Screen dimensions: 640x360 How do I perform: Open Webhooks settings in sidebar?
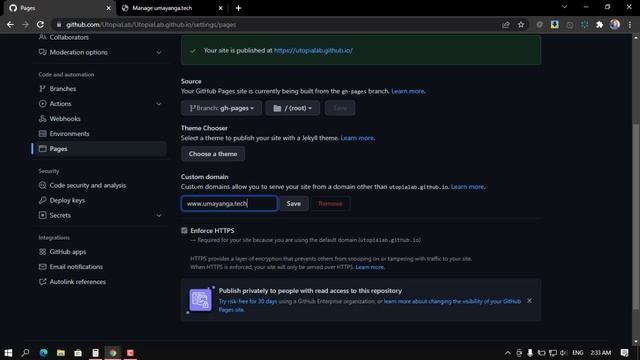pyautogui.click(x=64, y=119)
